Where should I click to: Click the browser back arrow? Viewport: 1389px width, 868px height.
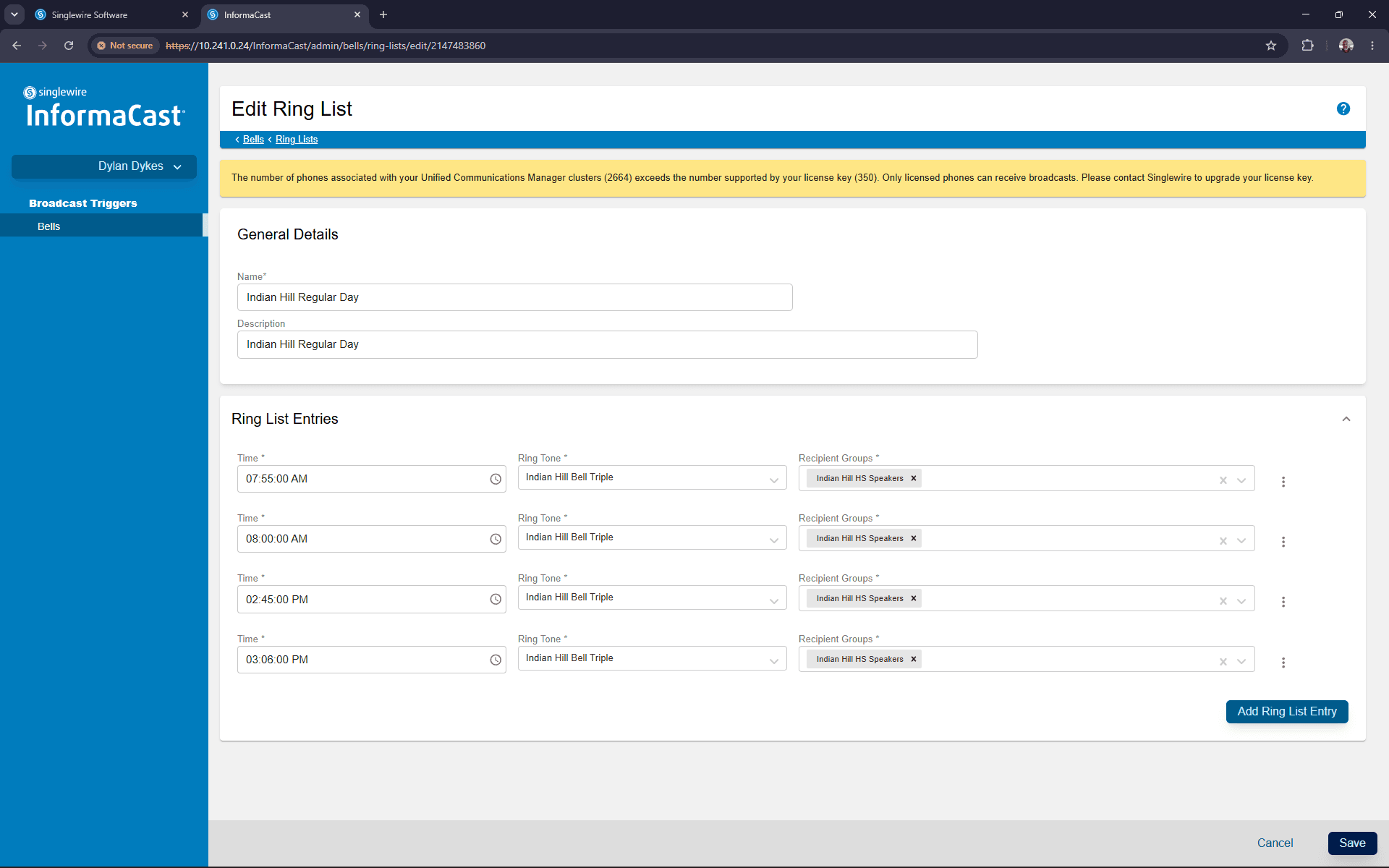tap(17, 46)
